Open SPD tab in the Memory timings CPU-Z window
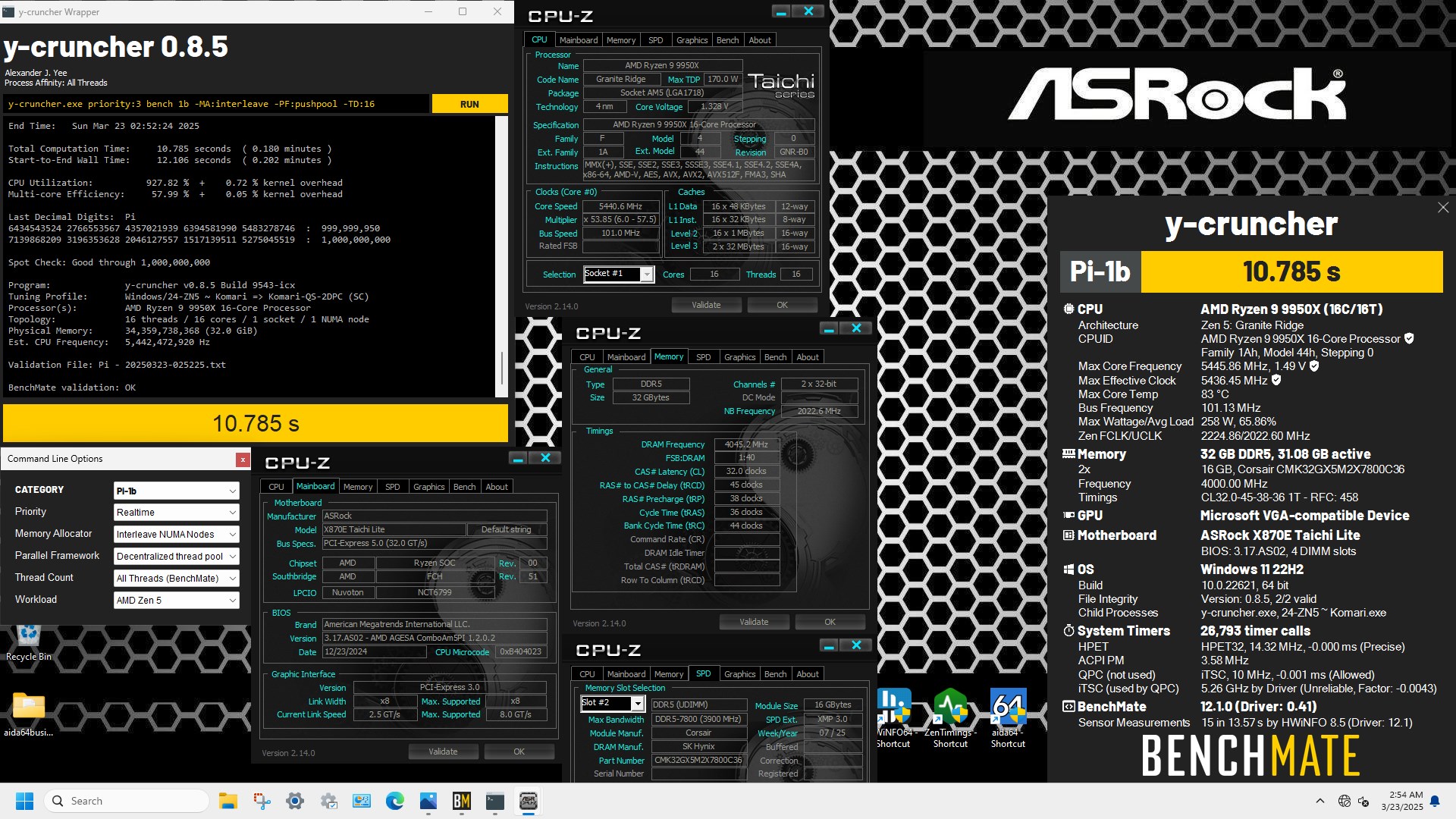 pos(703,357)
